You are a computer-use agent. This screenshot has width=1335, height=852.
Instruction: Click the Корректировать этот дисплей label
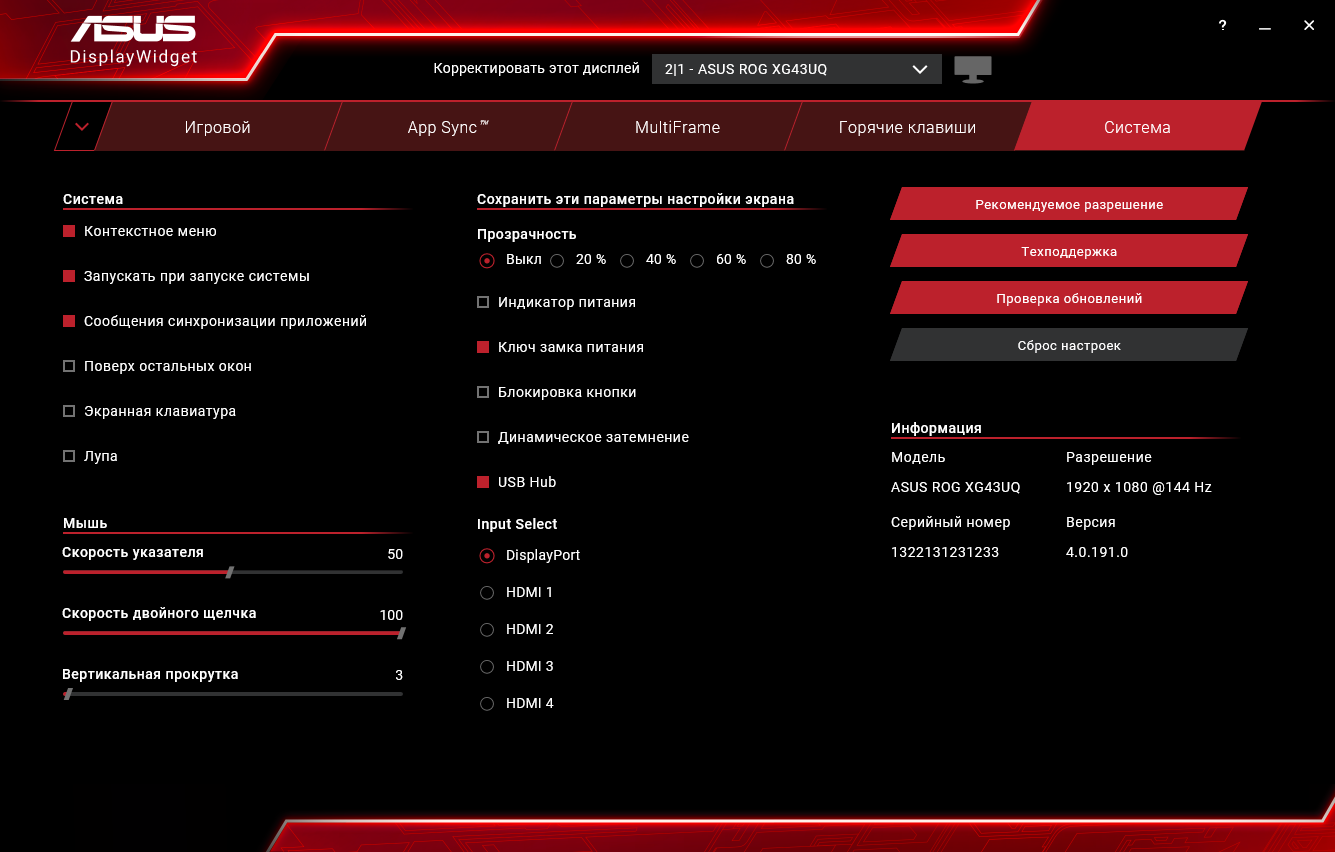tap(536, 69)
